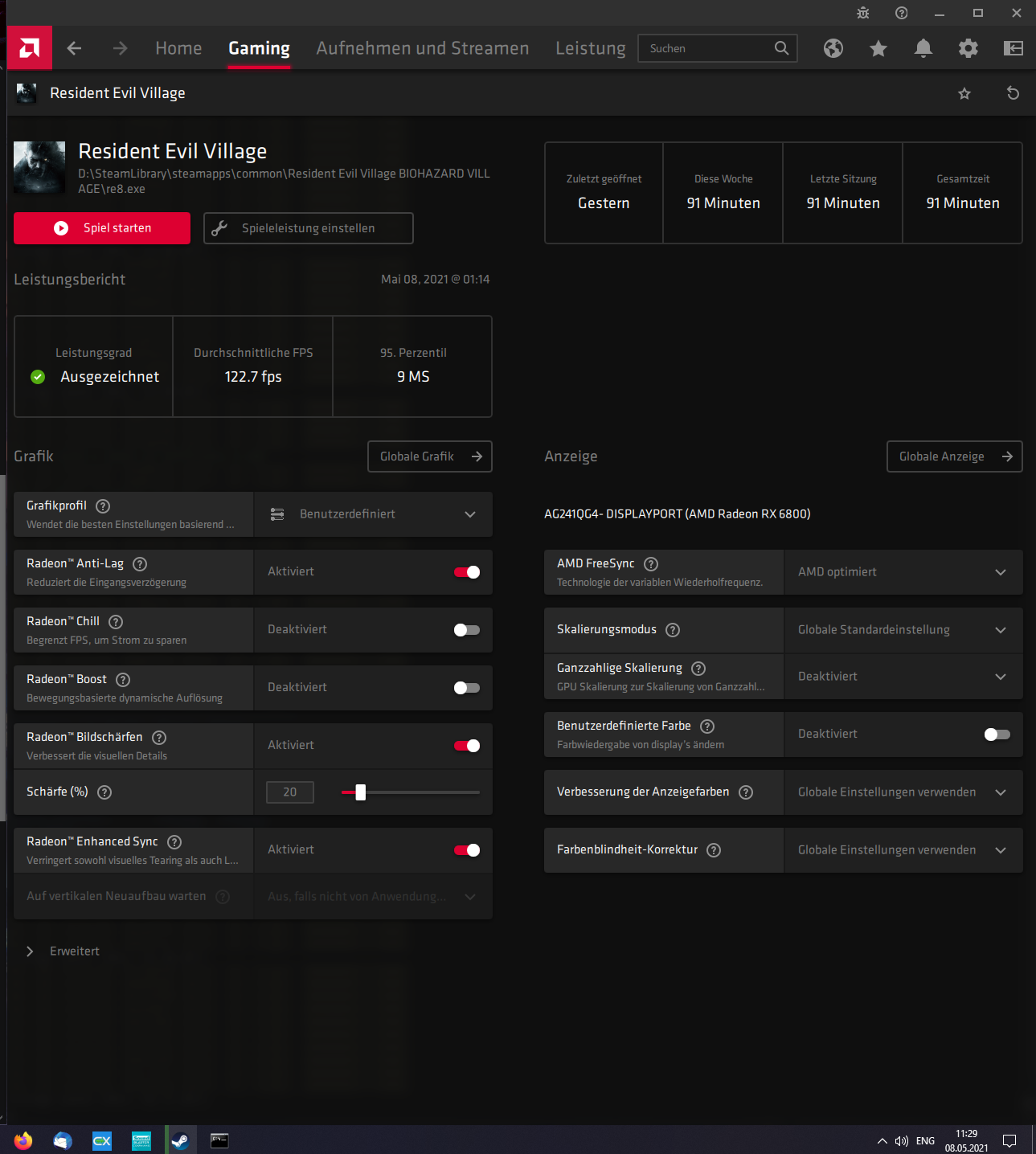Adjust the Schärfe slider handle
Image resolution: width=1036 pixels, height=1154 pixels.
pyautogui.click(x=361, y=792)
